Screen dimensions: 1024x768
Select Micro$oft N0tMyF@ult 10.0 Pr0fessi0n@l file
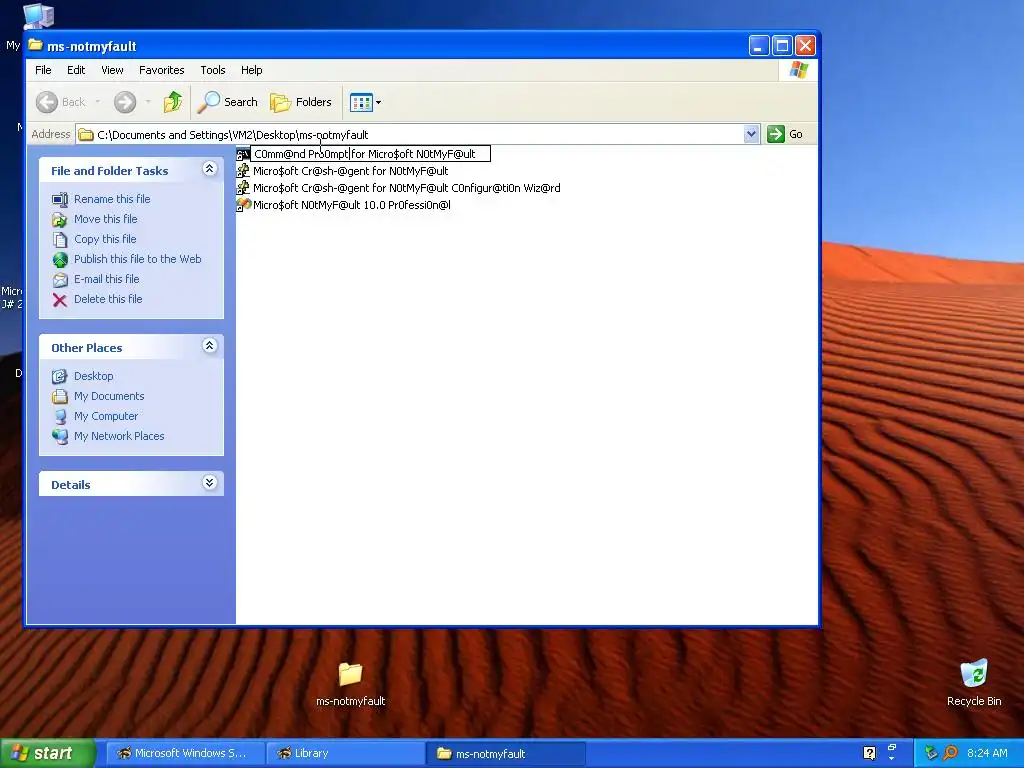click(351, 205)
